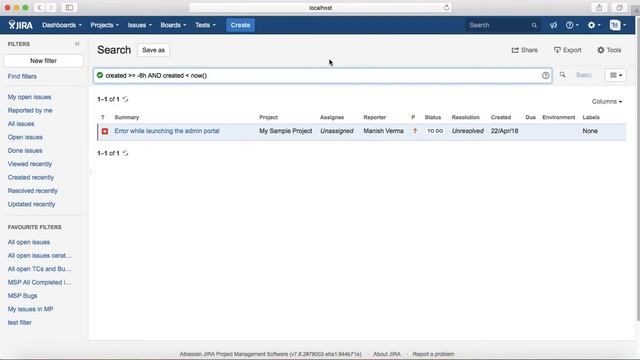The height and width of the screenshot is (360, 640).
Task: Run search with magnifier icon
Action: coord(562,75)
